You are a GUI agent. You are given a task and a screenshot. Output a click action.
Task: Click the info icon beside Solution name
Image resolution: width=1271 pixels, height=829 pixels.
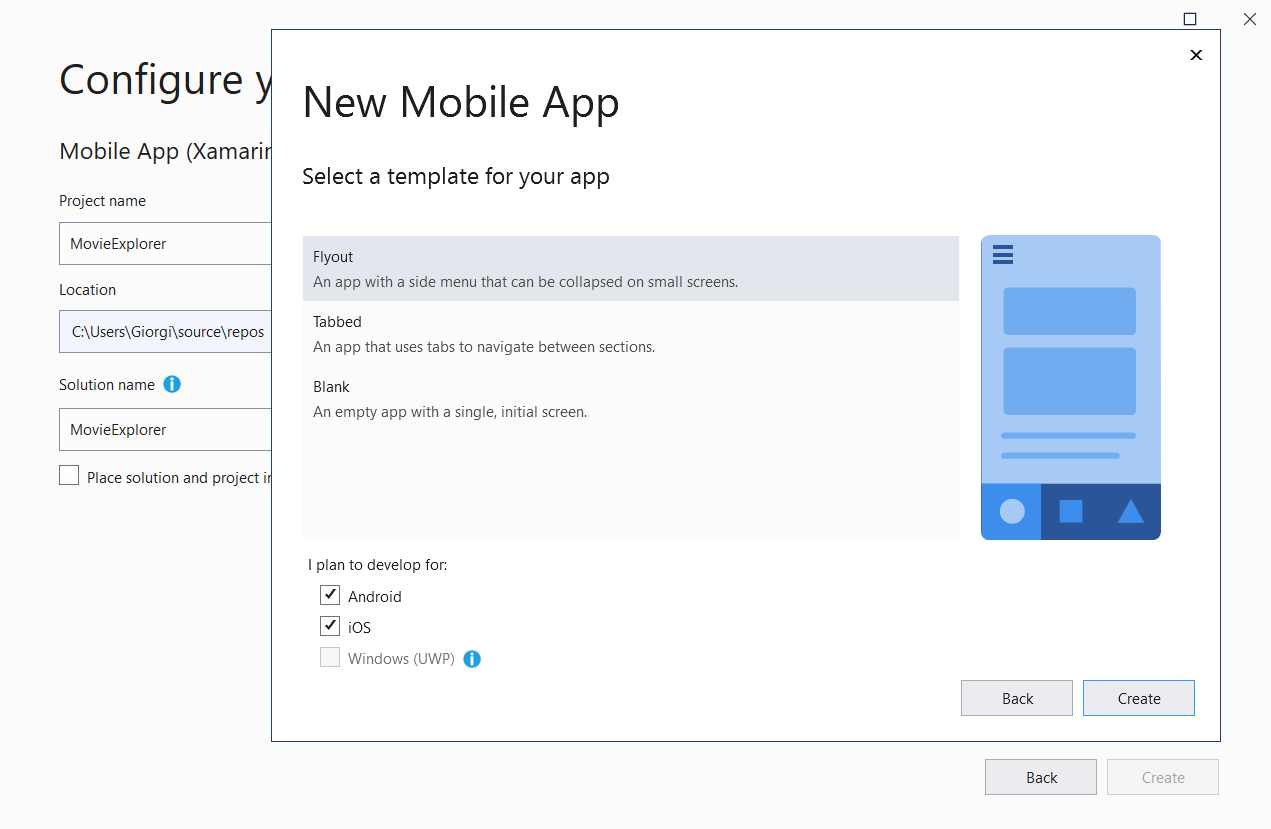pyautogui.click(x=172, y=384)
